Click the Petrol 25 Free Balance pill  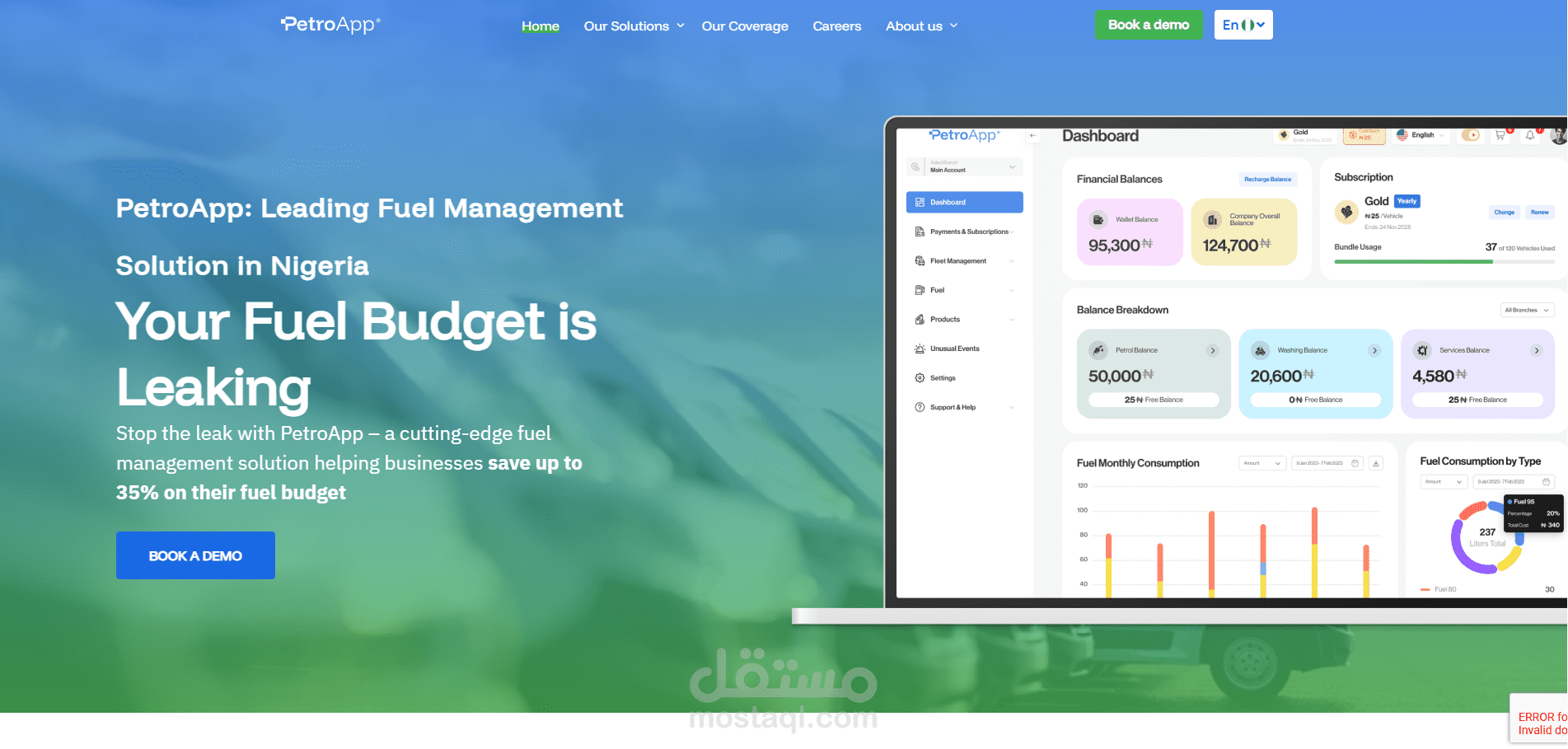(1154, 400)
